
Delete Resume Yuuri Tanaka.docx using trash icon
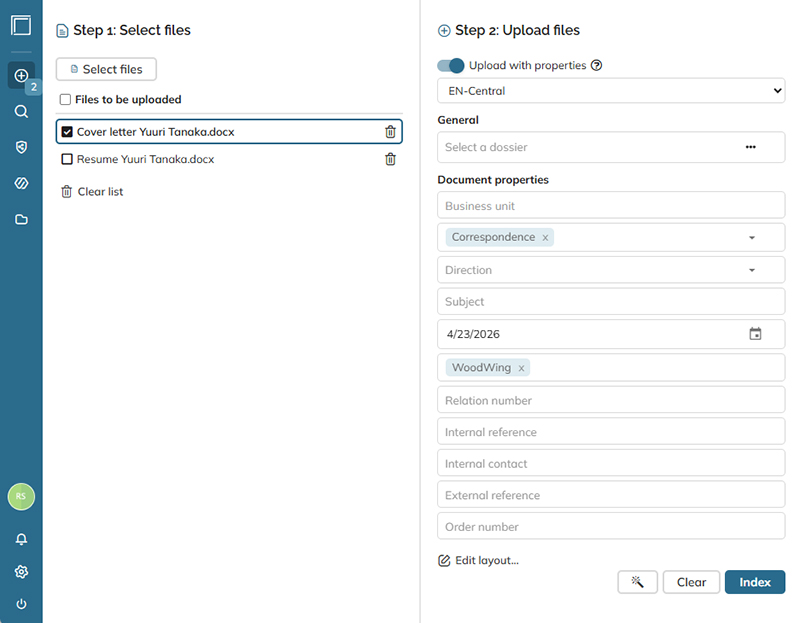pos(390,159)
